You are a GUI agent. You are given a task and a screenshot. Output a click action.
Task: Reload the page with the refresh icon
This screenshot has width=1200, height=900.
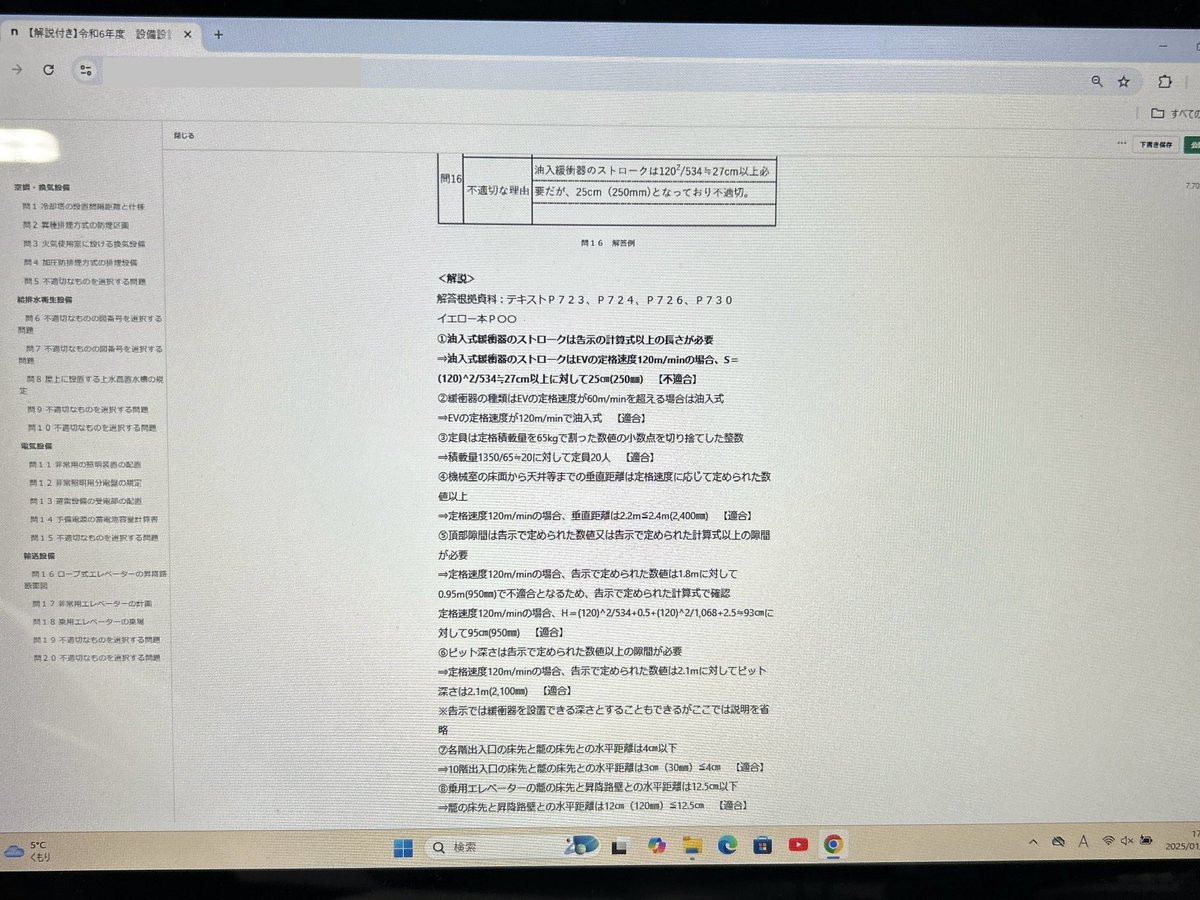(48, 70)
